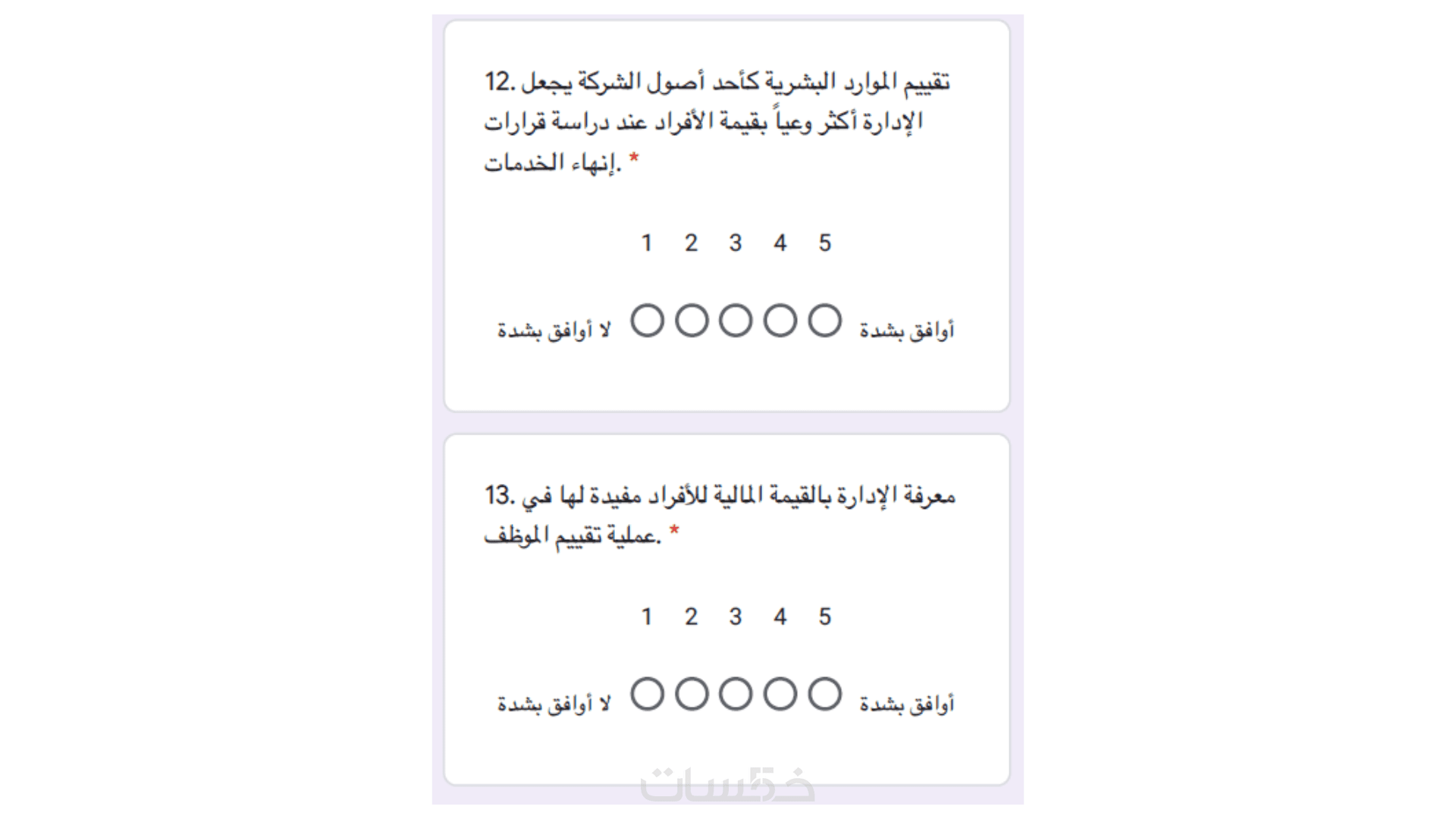Select rating 4 for question 12
The height and width of the screenshot is (819, 1456).
pos(780,321)
